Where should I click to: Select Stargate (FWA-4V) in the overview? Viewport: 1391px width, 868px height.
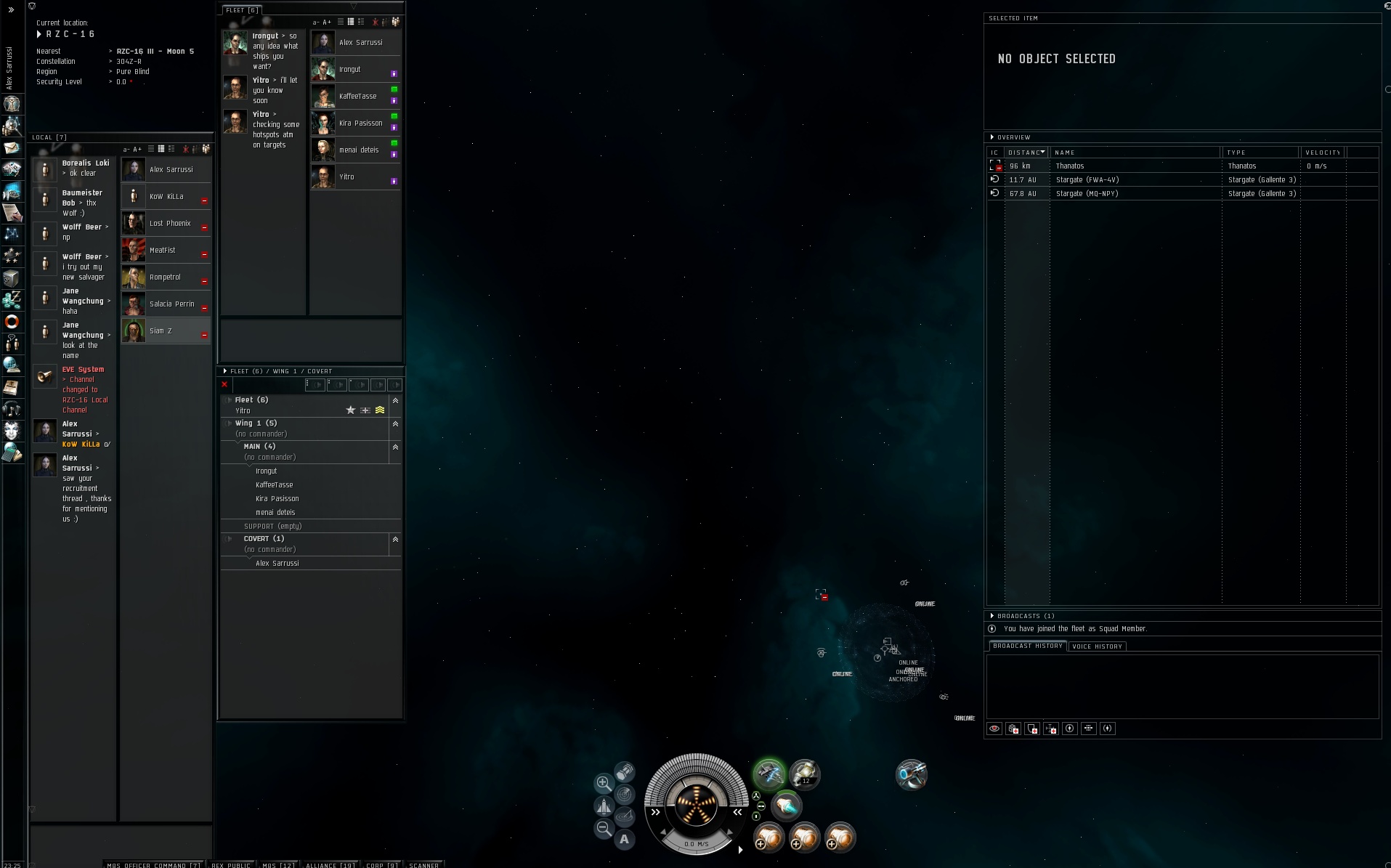tap(1183, 180)
